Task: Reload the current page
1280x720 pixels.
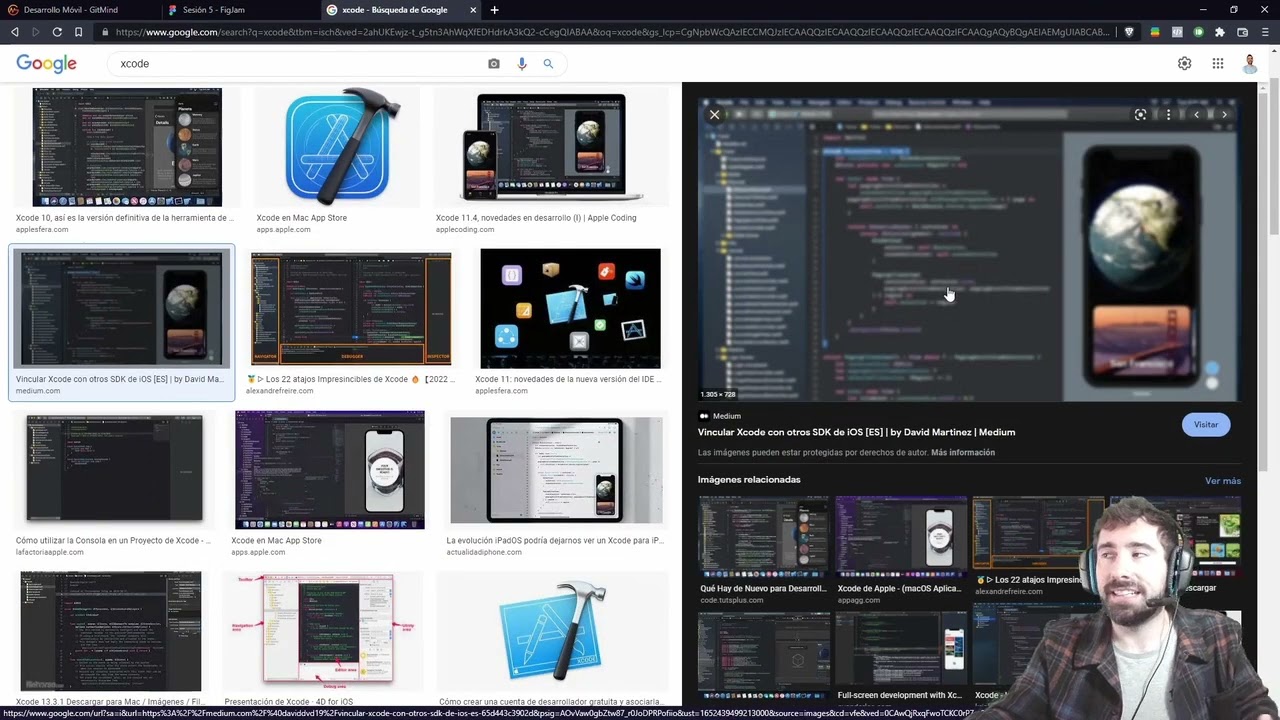Action: (57, 32)
